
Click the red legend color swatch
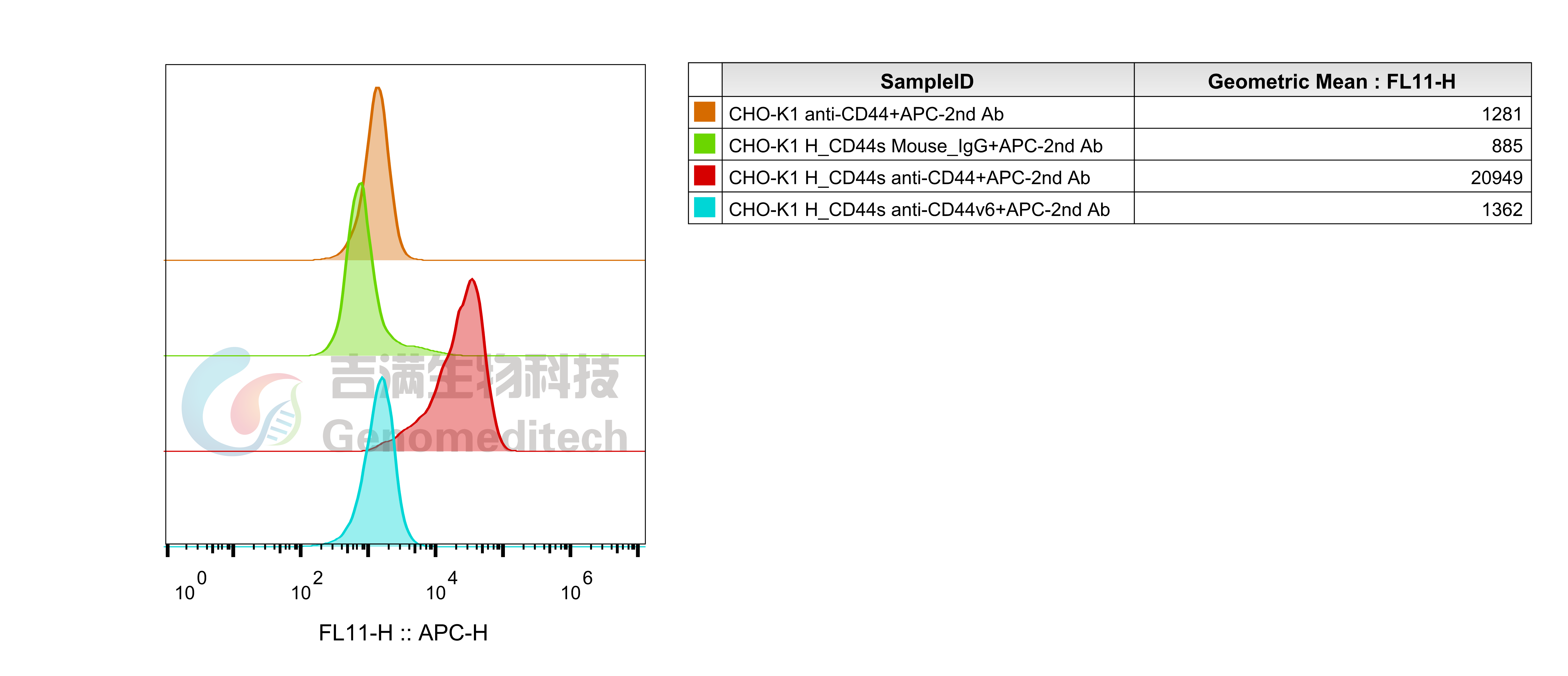(704, 175)
